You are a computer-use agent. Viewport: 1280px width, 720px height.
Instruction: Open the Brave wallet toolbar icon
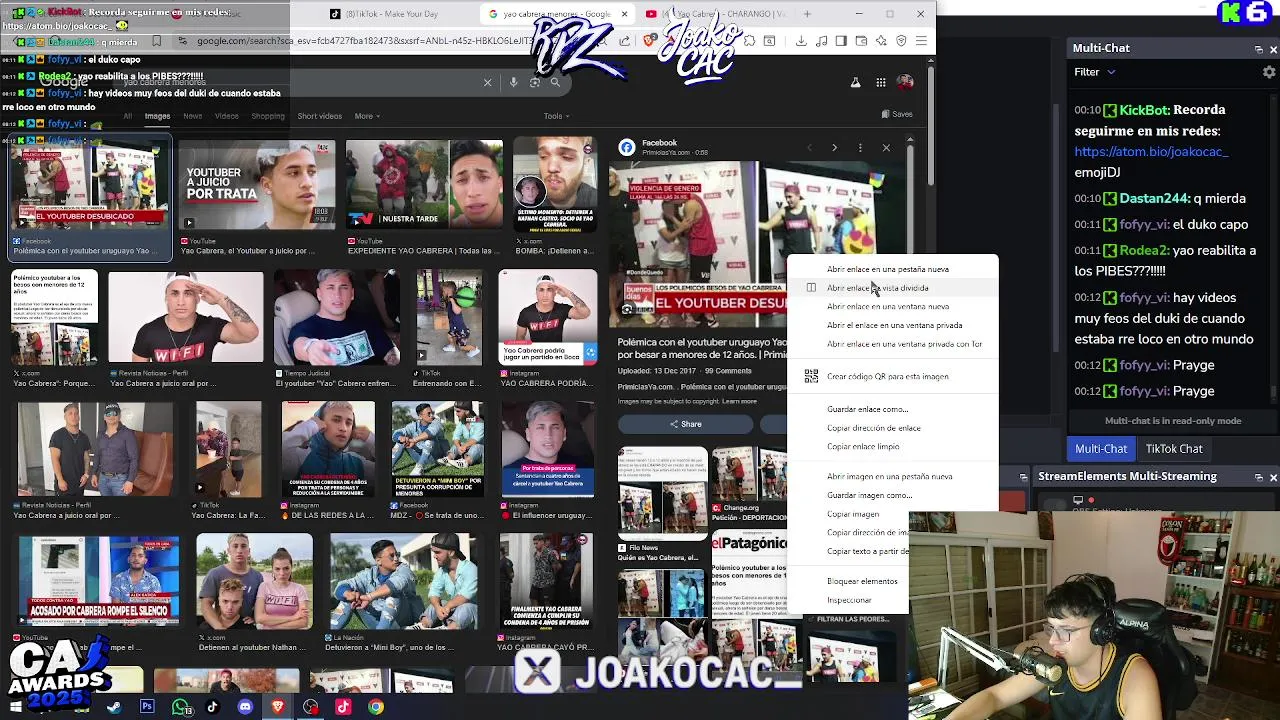coord(861,41)
